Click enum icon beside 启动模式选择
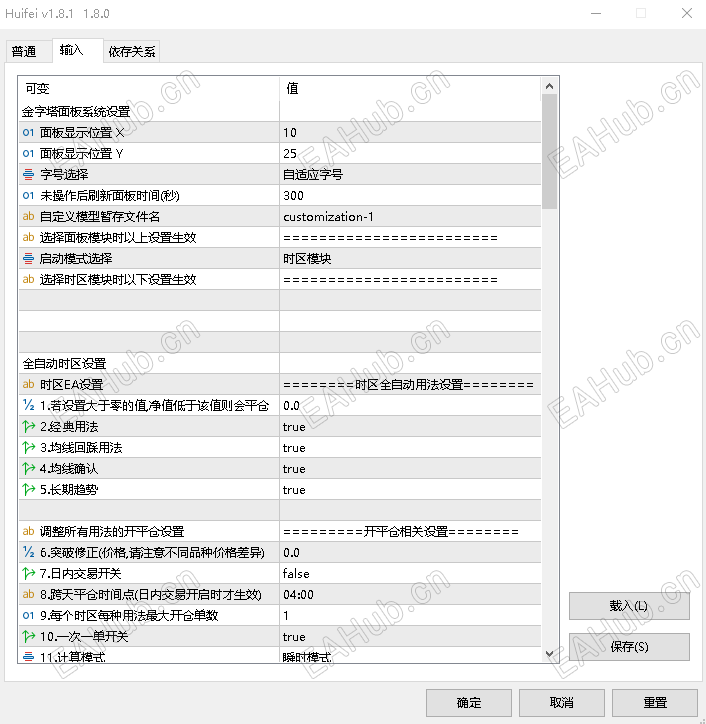The width and height of the screenshot is (706, 724). click(28, 259)
